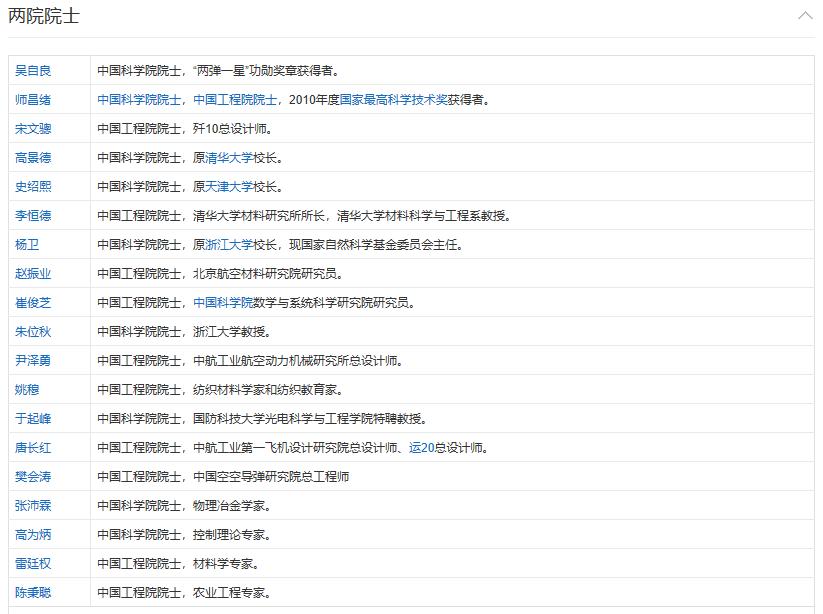Select '北京航空材料研究院研究员' text

point(265,274)
